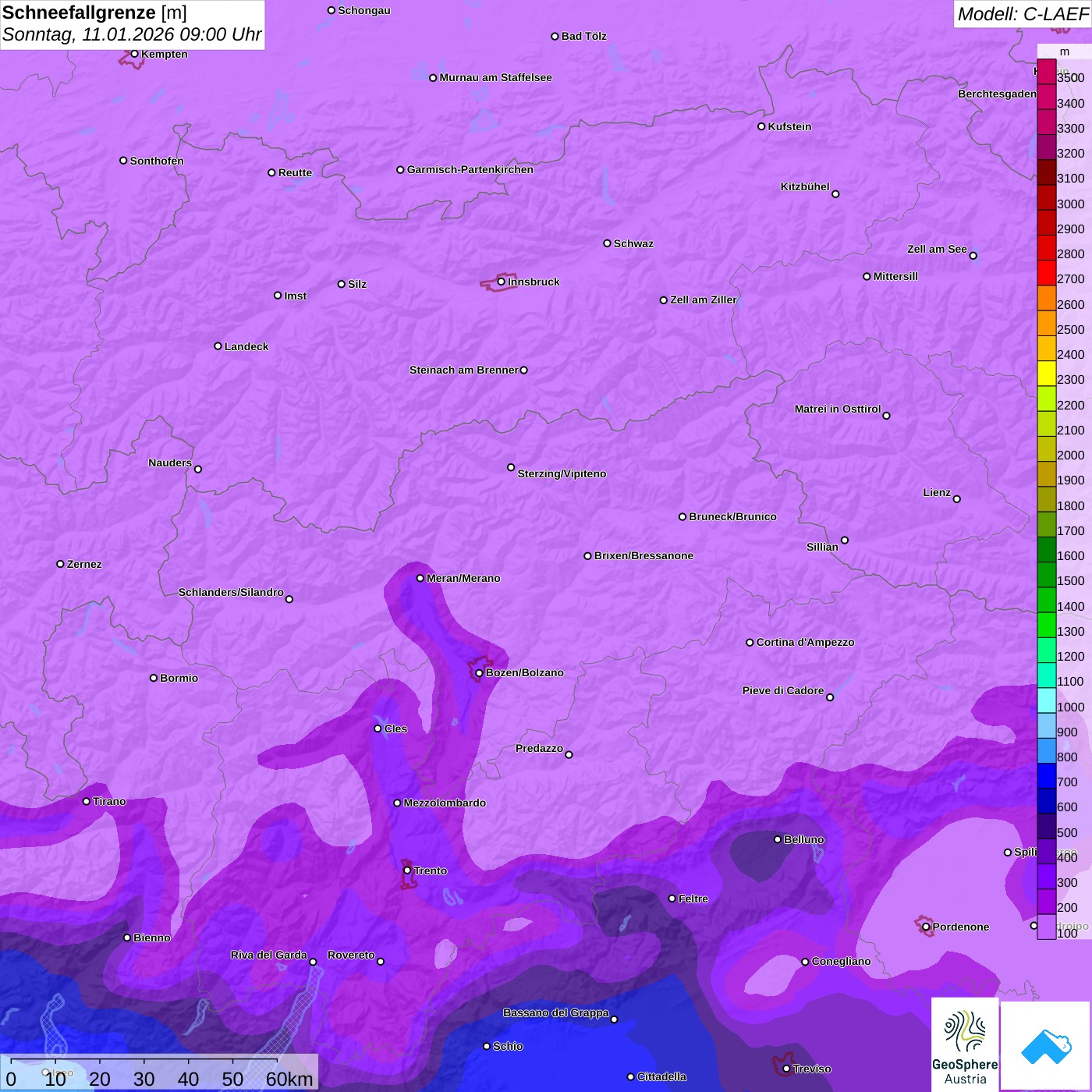The image size is (1092, 1092).
Task: Click the Cittadella label
Action: [x=661, y=1076]
